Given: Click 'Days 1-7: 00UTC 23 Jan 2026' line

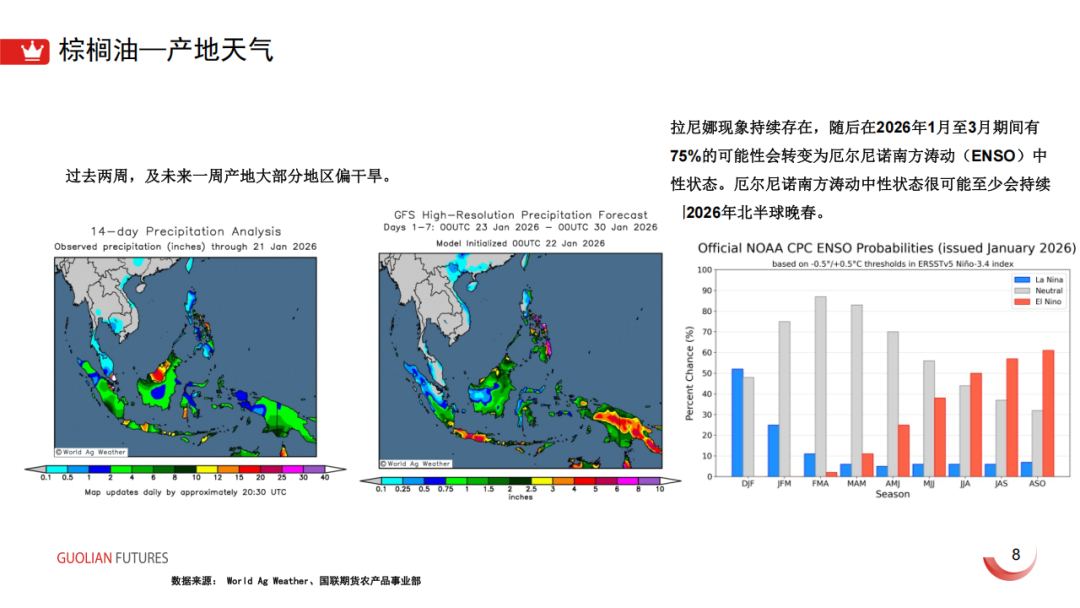Looking at the screenshot, I should point(520,227).
